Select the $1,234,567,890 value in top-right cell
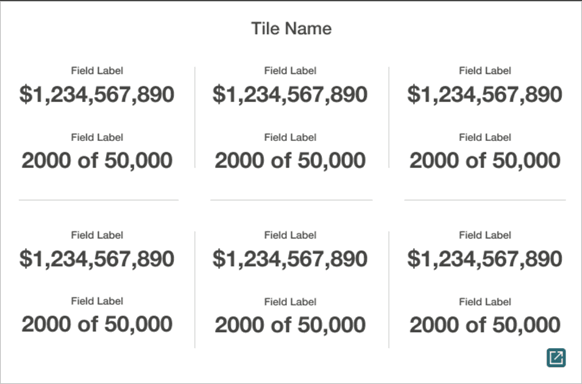582x384 pixels. (485, 94)
